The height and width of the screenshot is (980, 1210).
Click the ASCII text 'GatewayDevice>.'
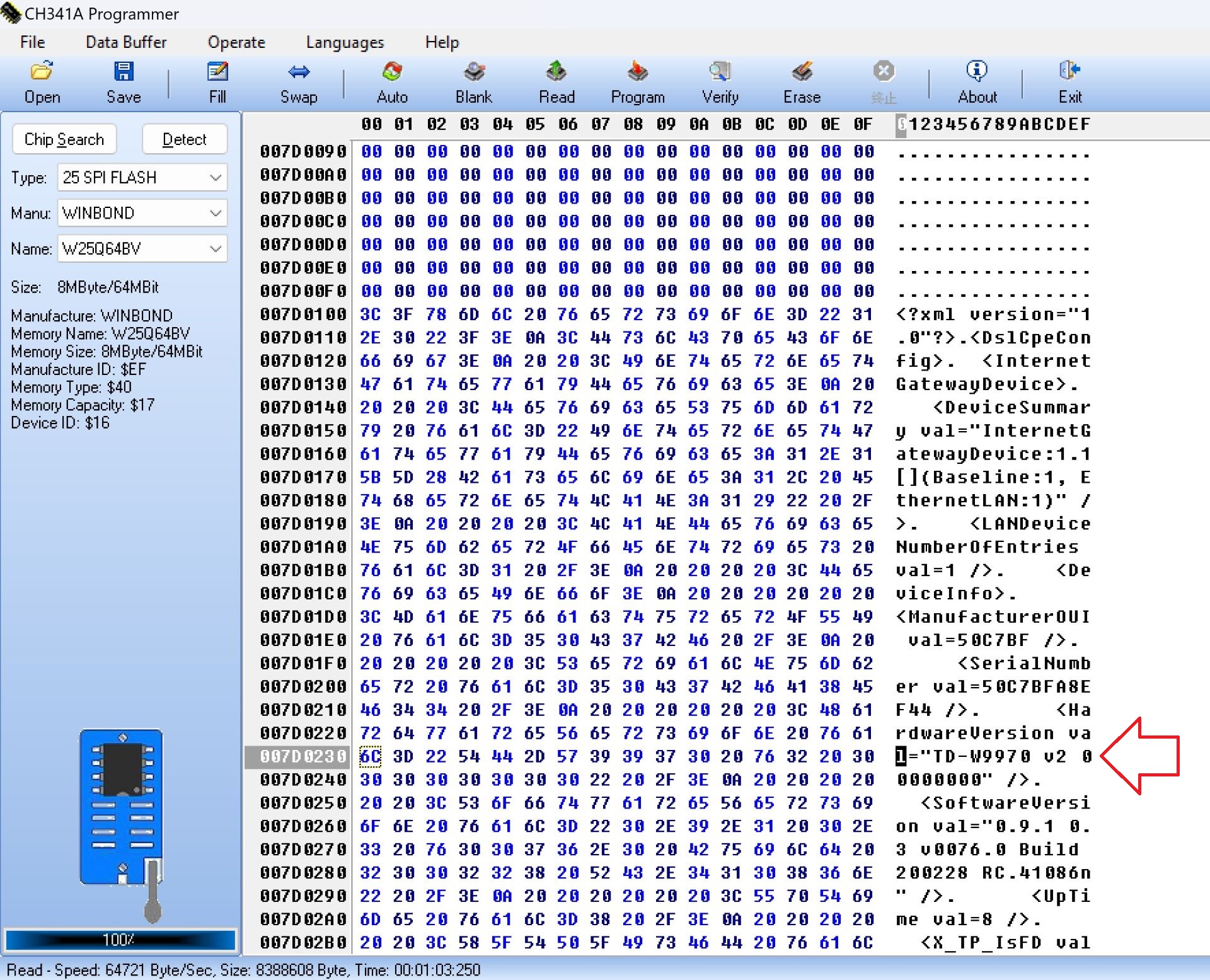coord(987,384)
